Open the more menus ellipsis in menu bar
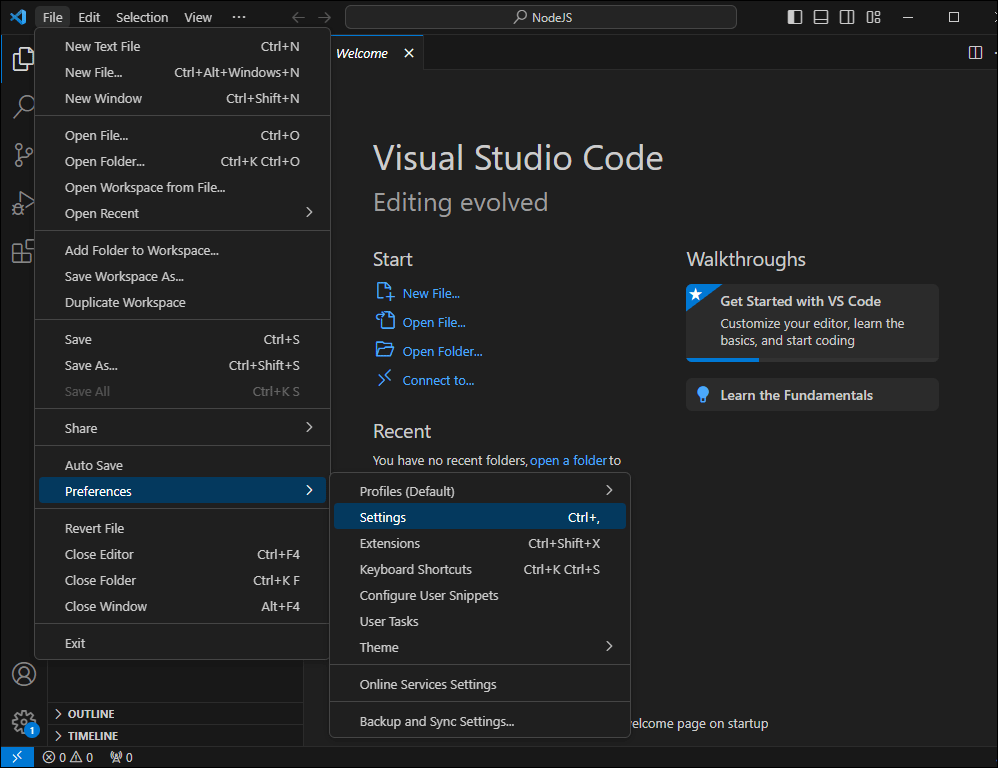 (239, 17)
